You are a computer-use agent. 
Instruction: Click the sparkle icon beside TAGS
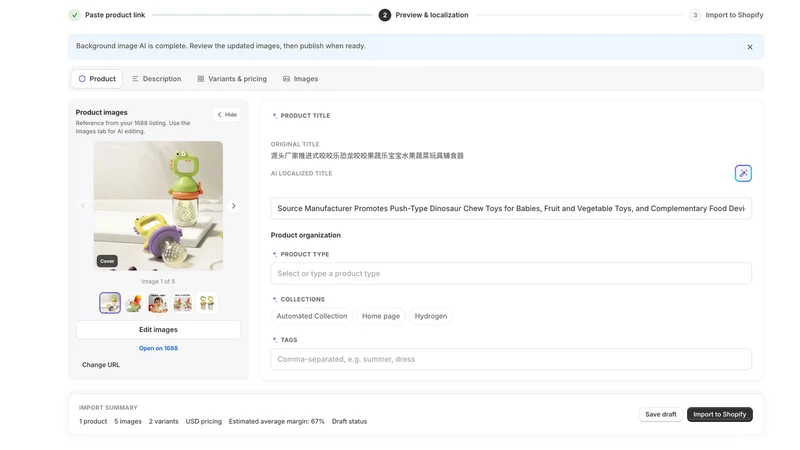[274, 340]
